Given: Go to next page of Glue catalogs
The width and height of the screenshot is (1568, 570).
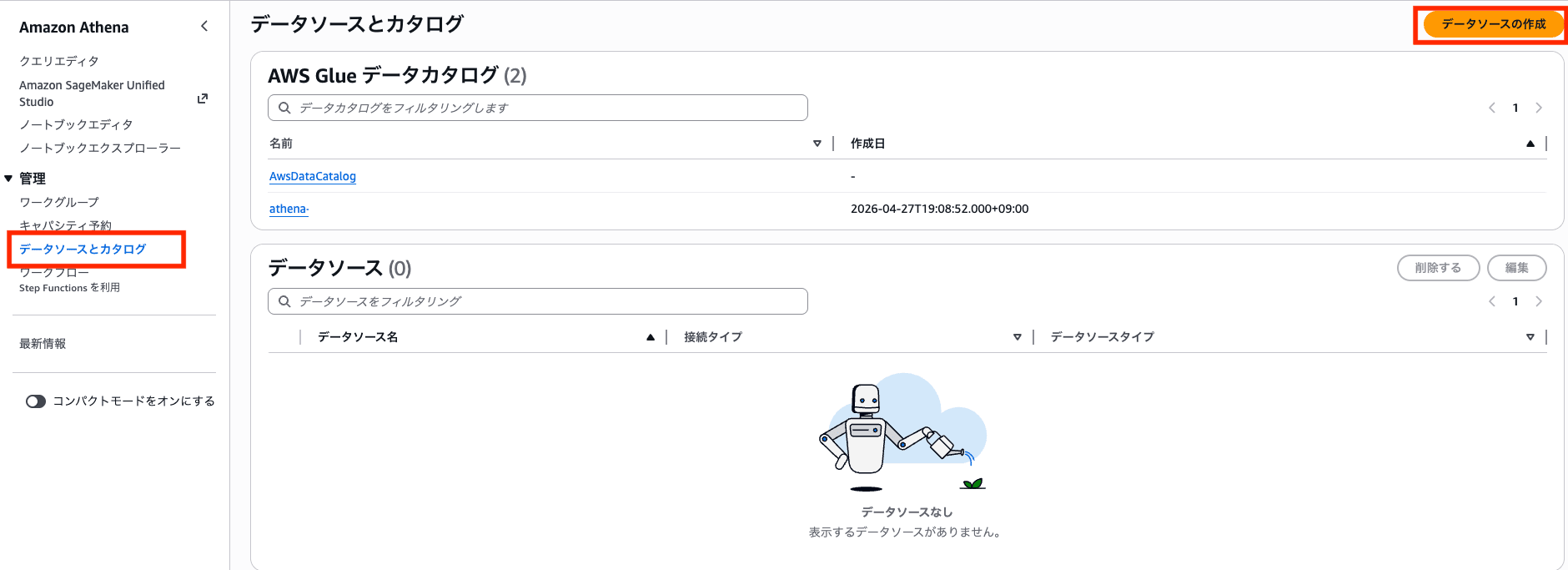Looking at the screenshot, I should (x=1539, y=108).
